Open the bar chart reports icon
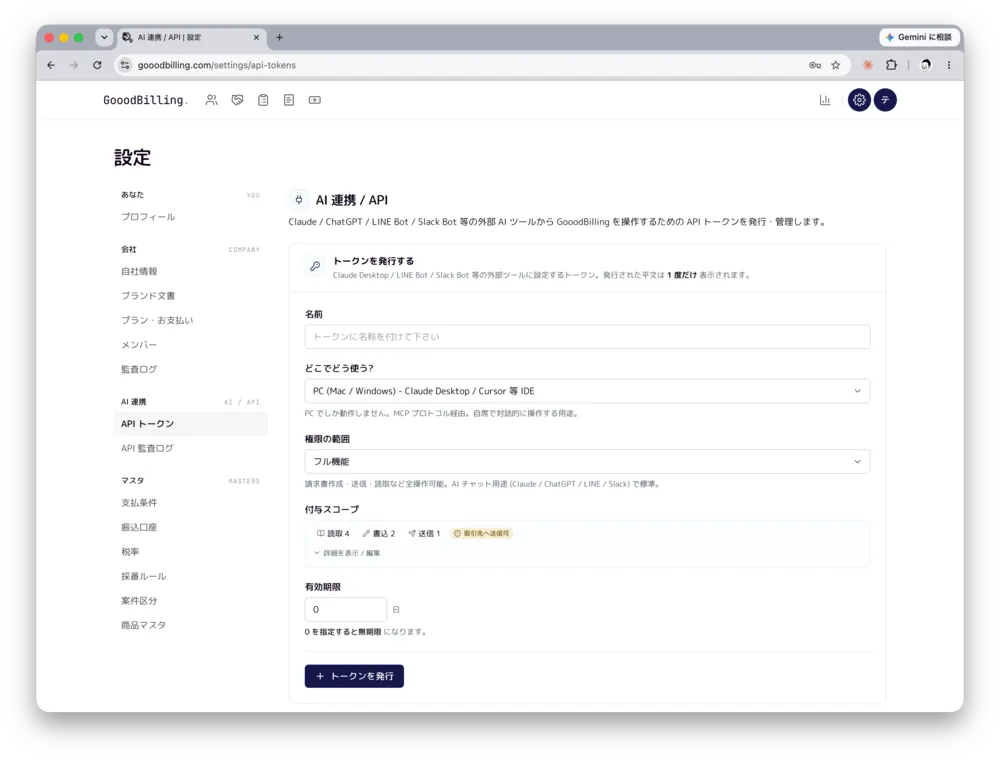Viewport: 1000px width, 760px height. click(x=825, y=100)
